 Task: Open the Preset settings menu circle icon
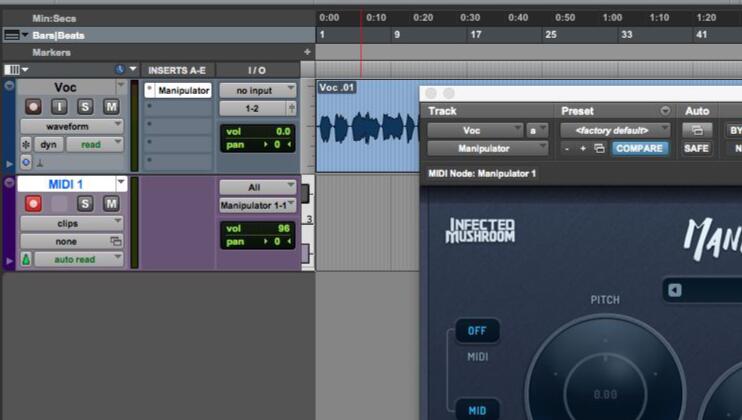tap(665, 111)
